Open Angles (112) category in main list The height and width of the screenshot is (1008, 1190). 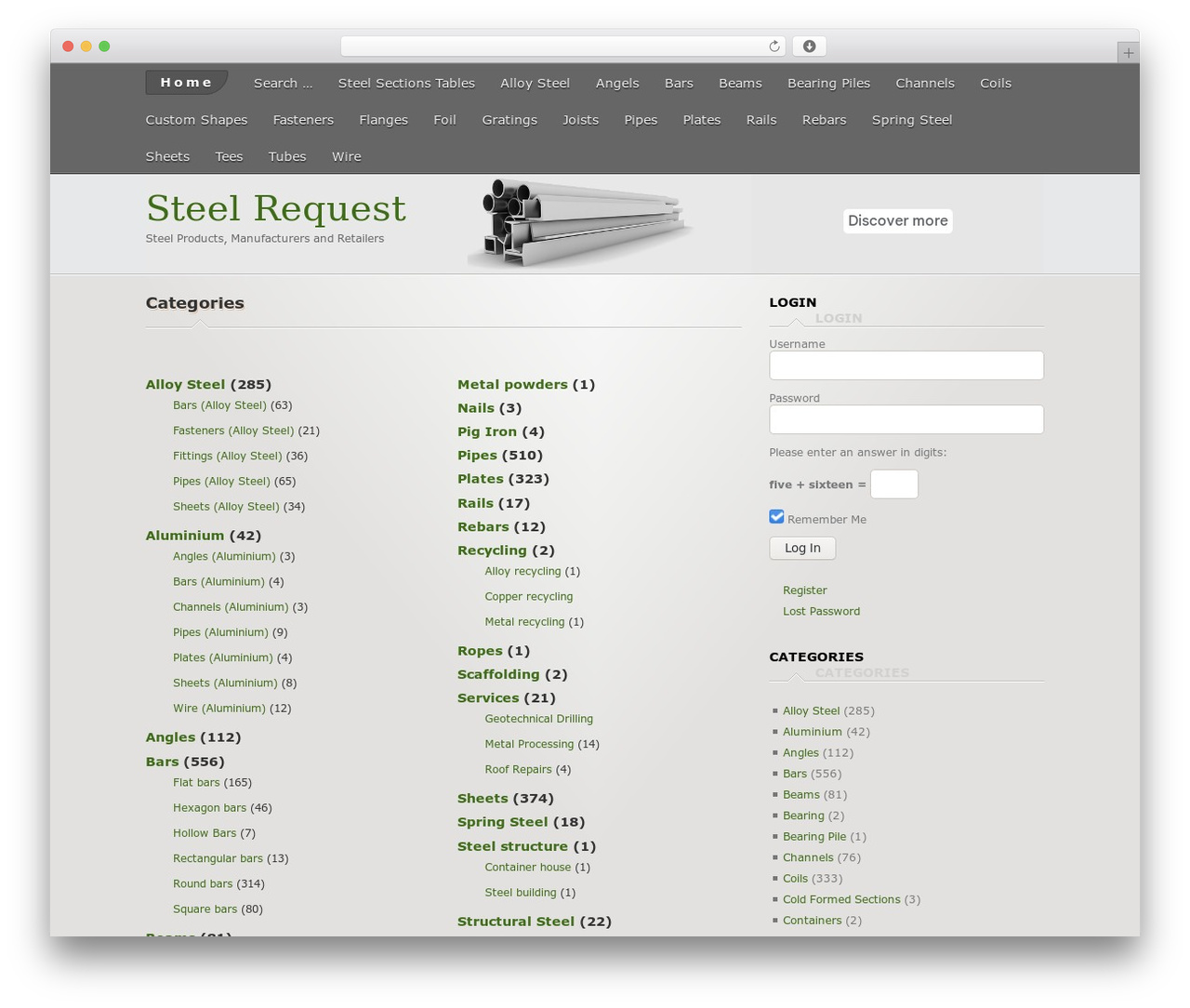coord(193,737)
